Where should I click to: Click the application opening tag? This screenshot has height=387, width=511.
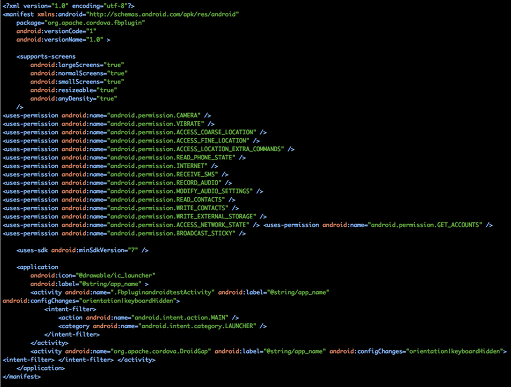(37, 267)
